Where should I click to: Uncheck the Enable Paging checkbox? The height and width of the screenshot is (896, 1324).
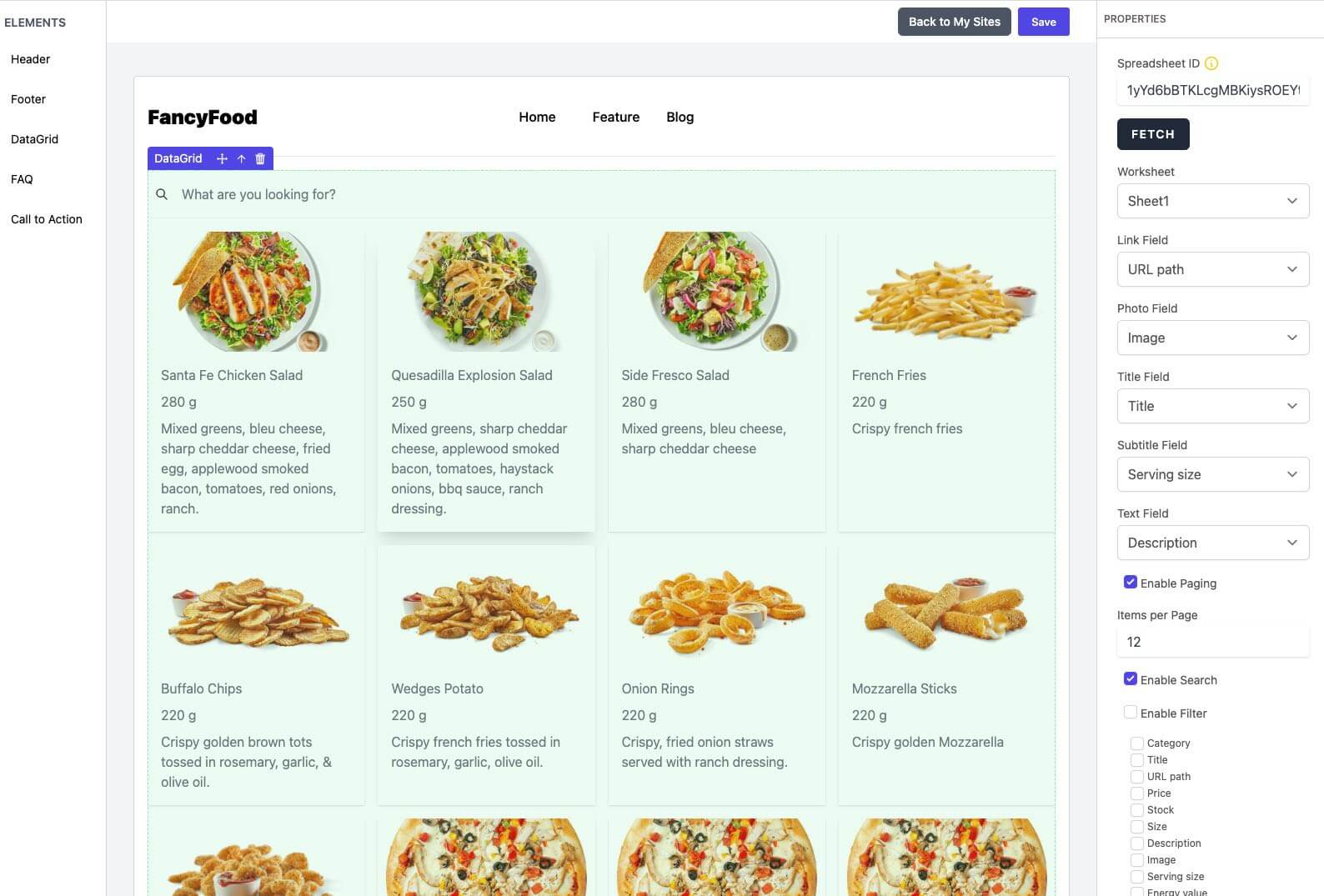[x=1131, y=583]
